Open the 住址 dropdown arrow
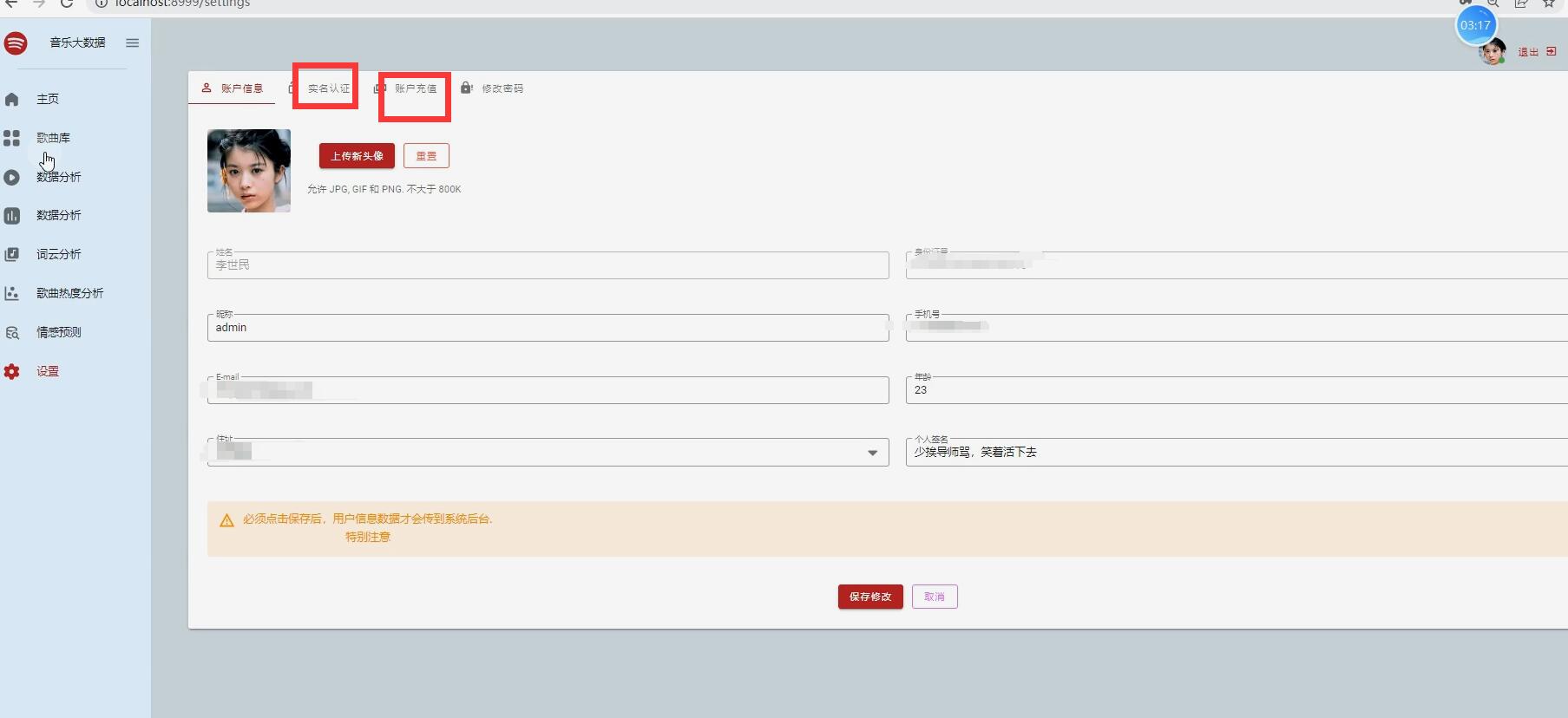Screen dimensions: 1568x718 [x=872, y=453]
